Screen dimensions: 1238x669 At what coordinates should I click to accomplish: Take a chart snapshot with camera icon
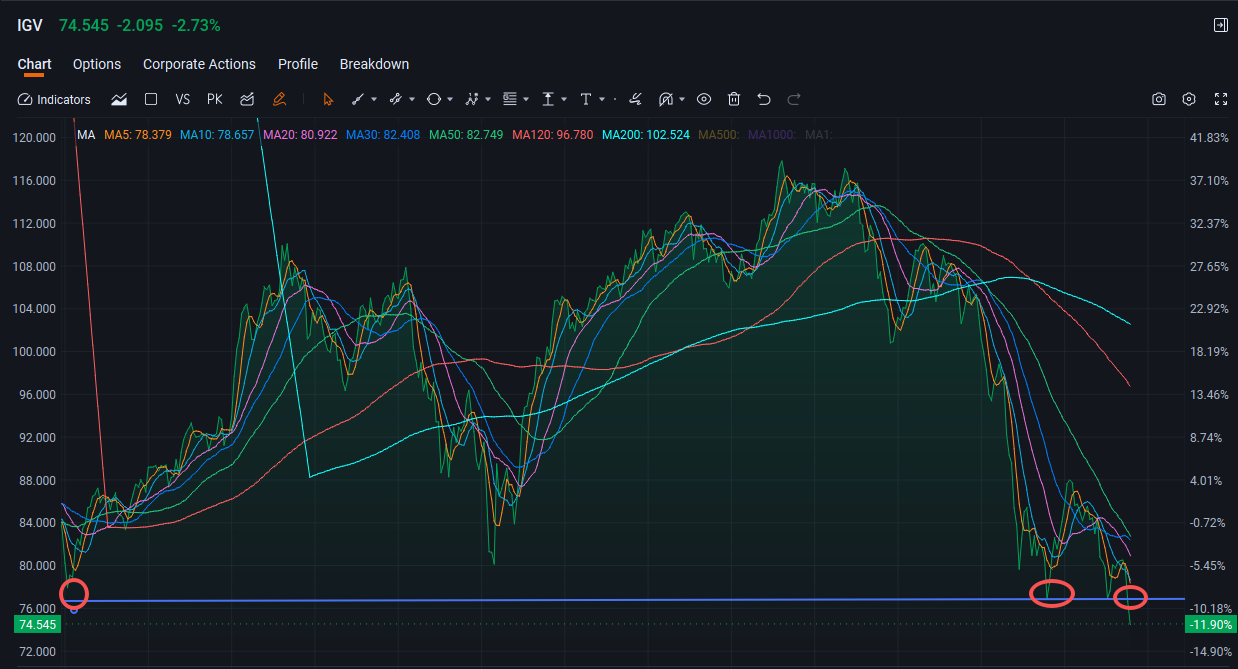1159,99
